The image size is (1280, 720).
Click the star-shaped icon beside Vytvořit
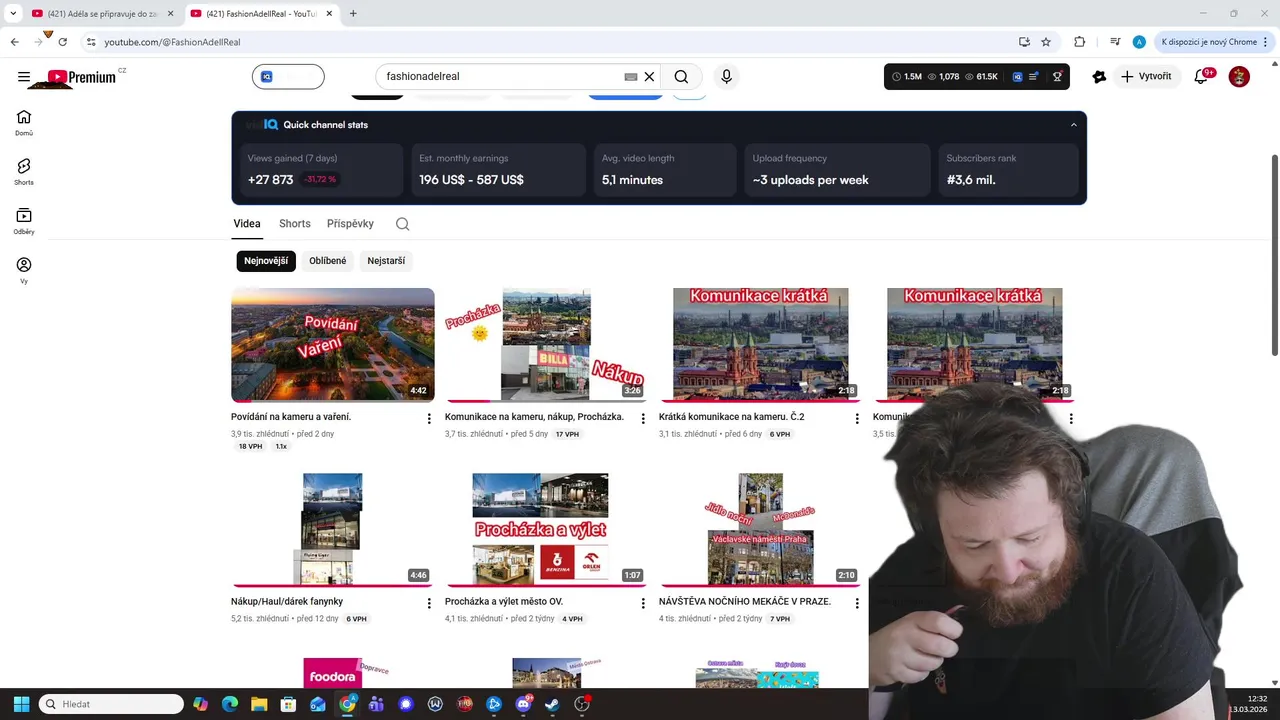click(1099, 77)
